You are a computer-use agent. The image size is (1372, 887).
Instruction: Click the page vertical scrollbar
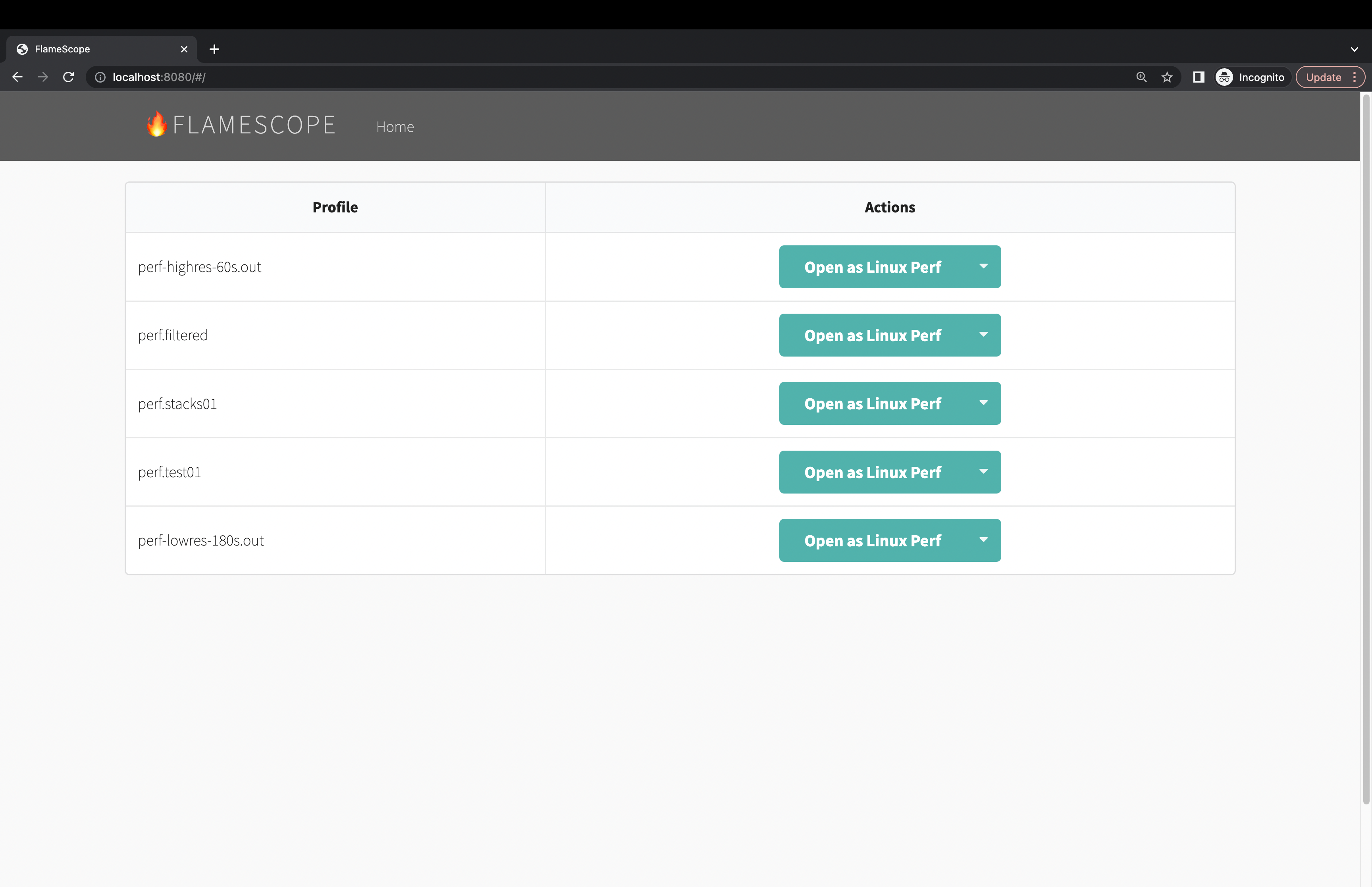click(1366, 449)
